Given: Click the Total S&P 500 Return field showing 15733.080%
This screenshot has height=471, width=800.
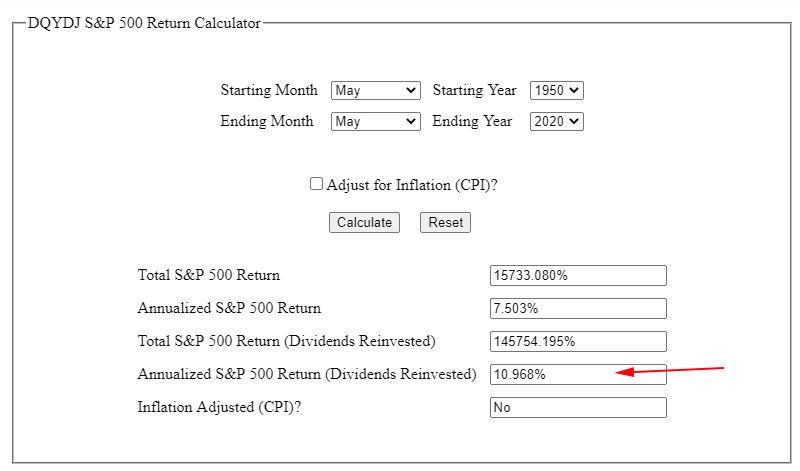Looking at the screenshot, I should pos(577,275).
